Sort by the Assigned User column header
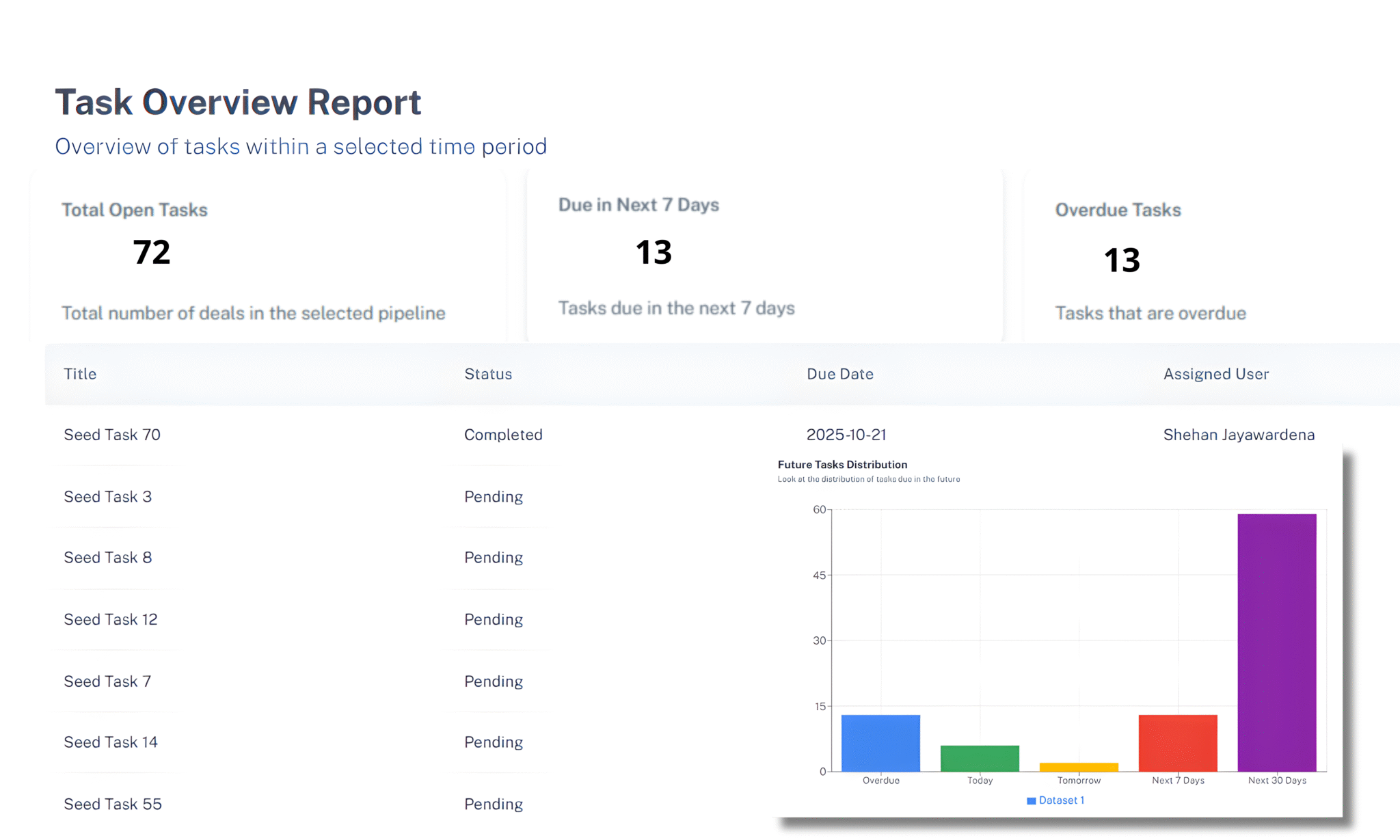 pyautogui.click(x=1216, y=374)
